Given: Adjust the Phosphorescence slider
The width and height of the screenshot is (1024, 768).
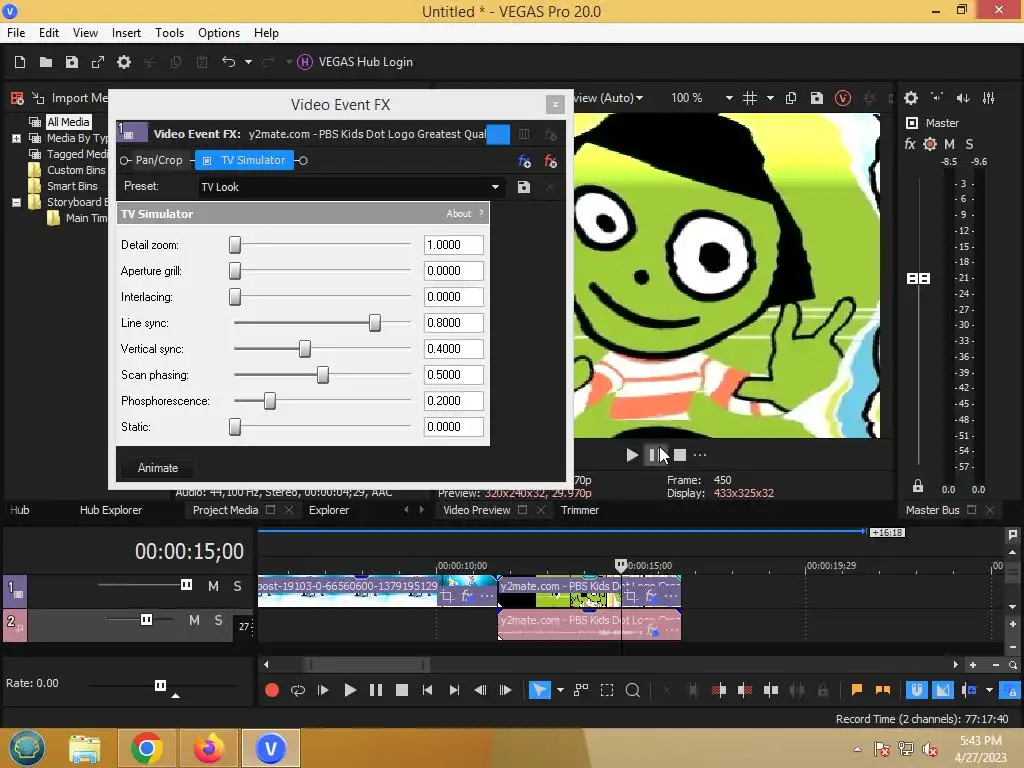Looking at the screenshot, I should click(270, 401).
